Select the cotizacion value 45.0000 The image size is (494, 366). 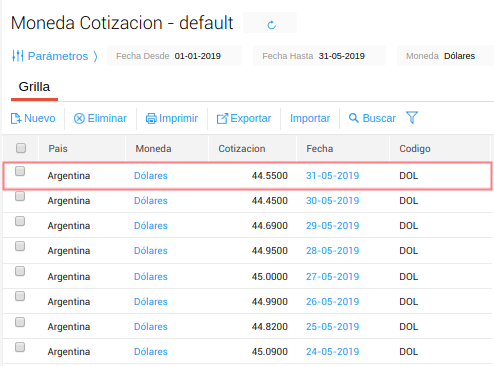pos(270,277)
